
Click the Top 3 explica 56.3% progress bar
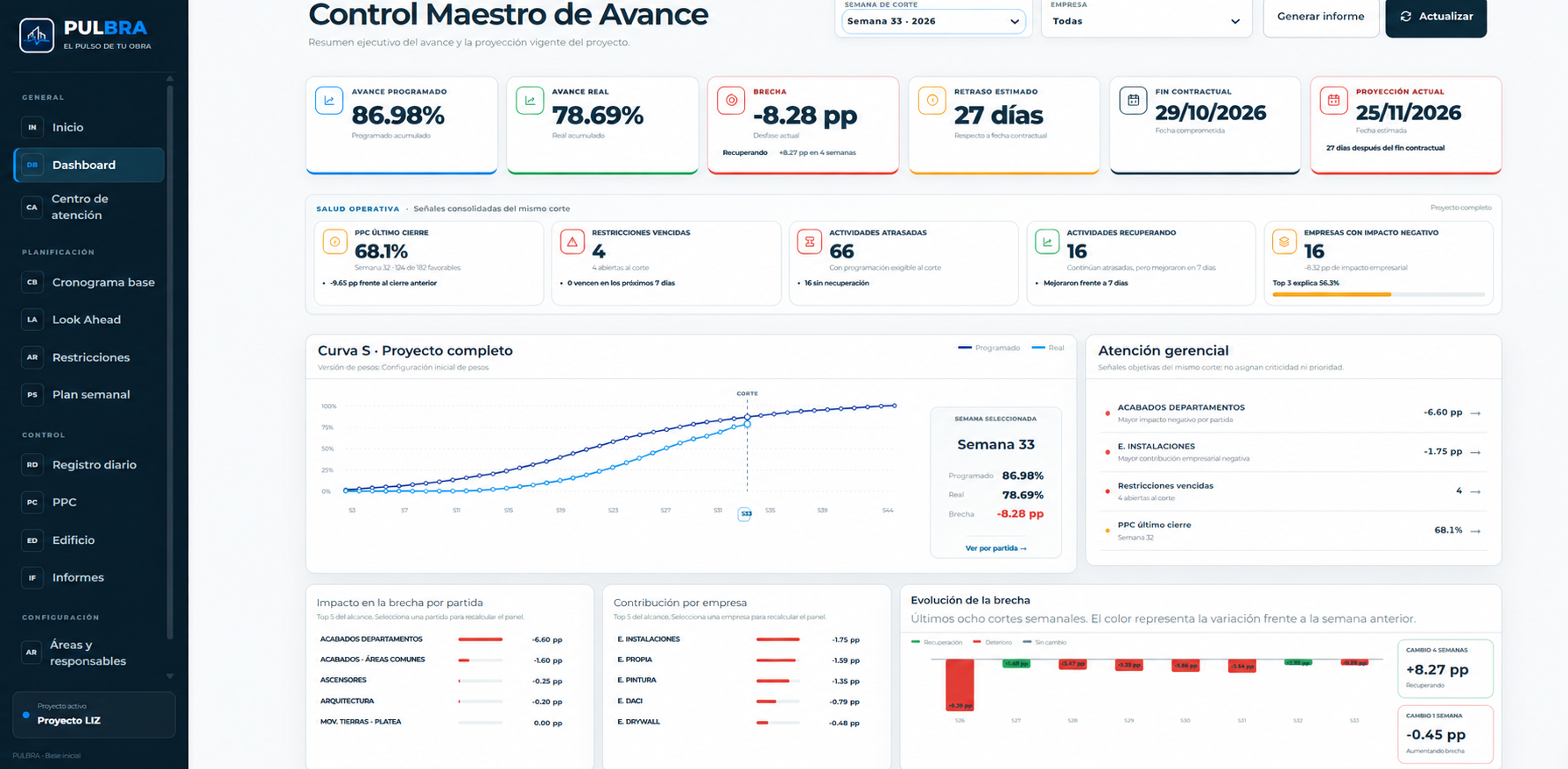1378,294
